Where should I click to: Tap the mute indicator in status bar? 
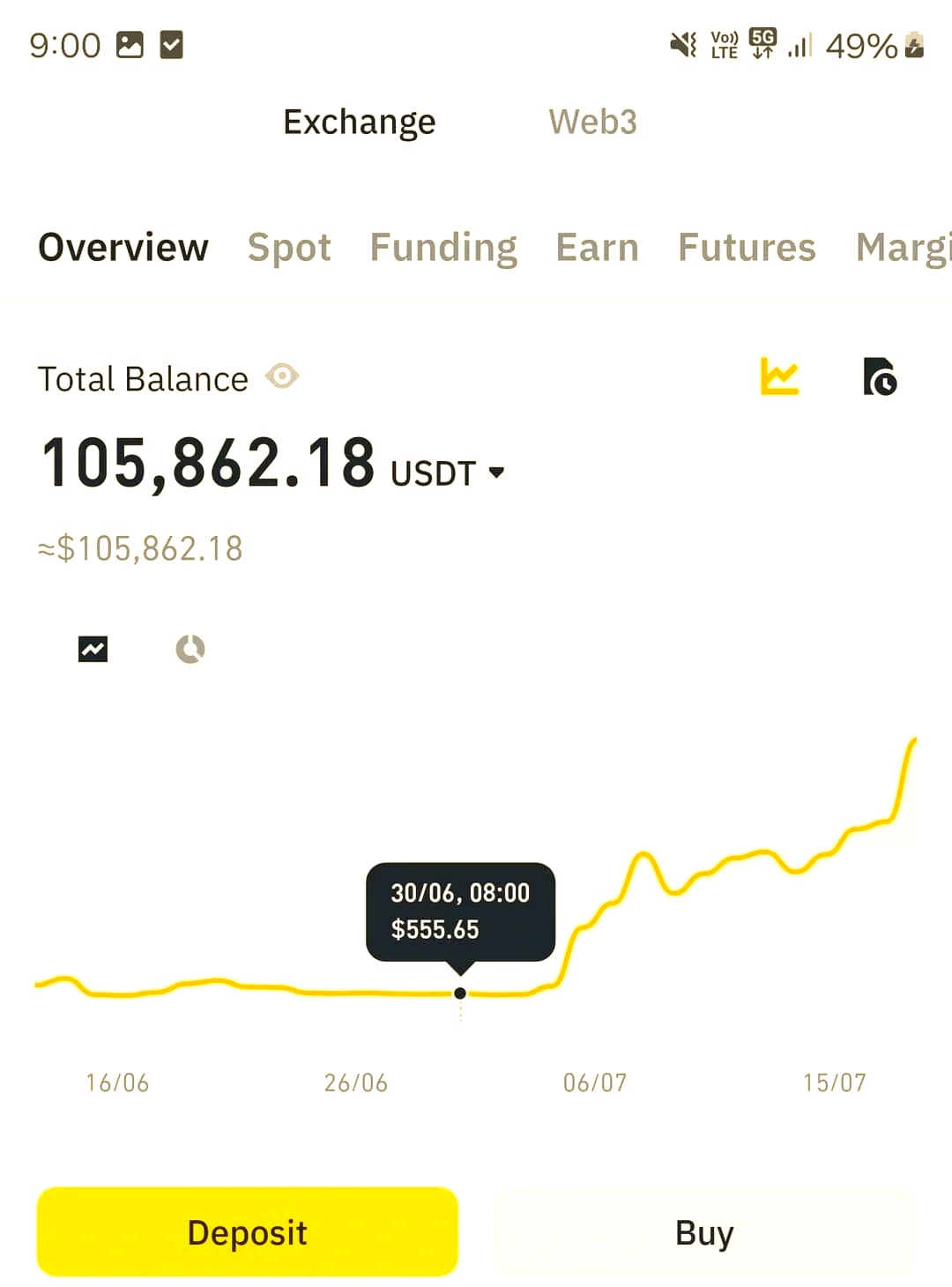coord(683,44)
